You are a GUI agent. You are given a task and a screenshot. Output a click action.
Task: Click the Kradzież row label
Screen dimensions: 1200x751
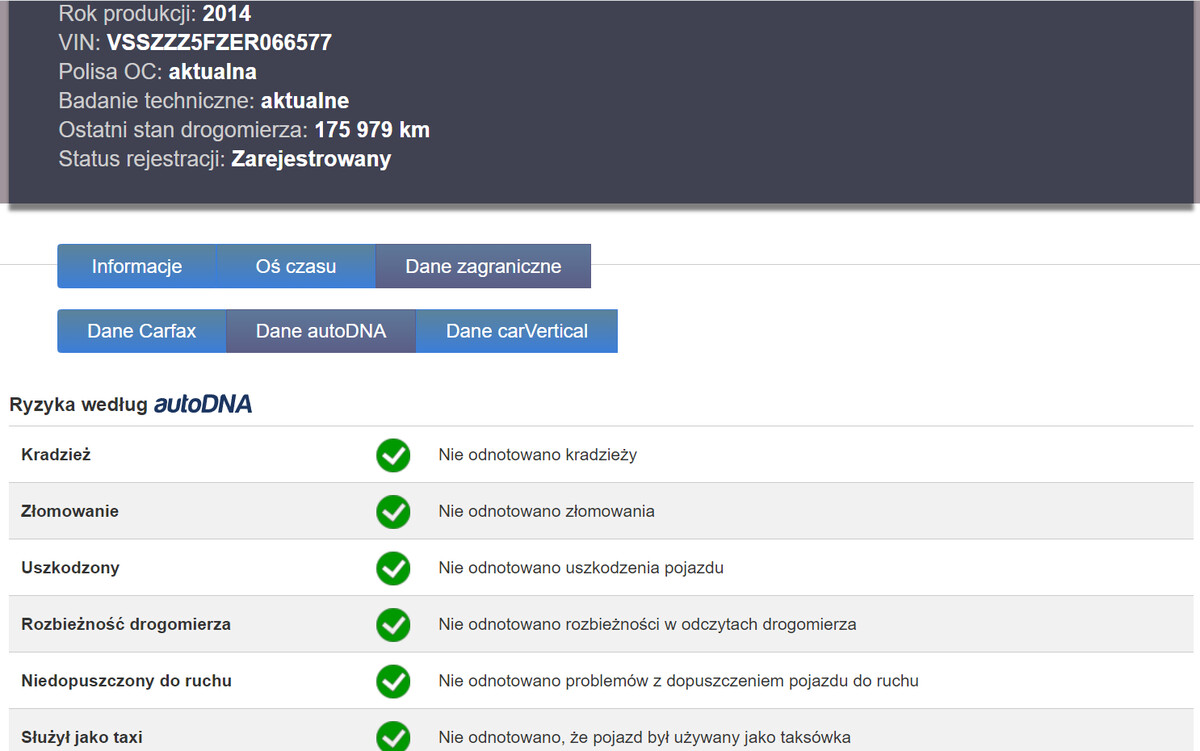click(x=56, y=454)
